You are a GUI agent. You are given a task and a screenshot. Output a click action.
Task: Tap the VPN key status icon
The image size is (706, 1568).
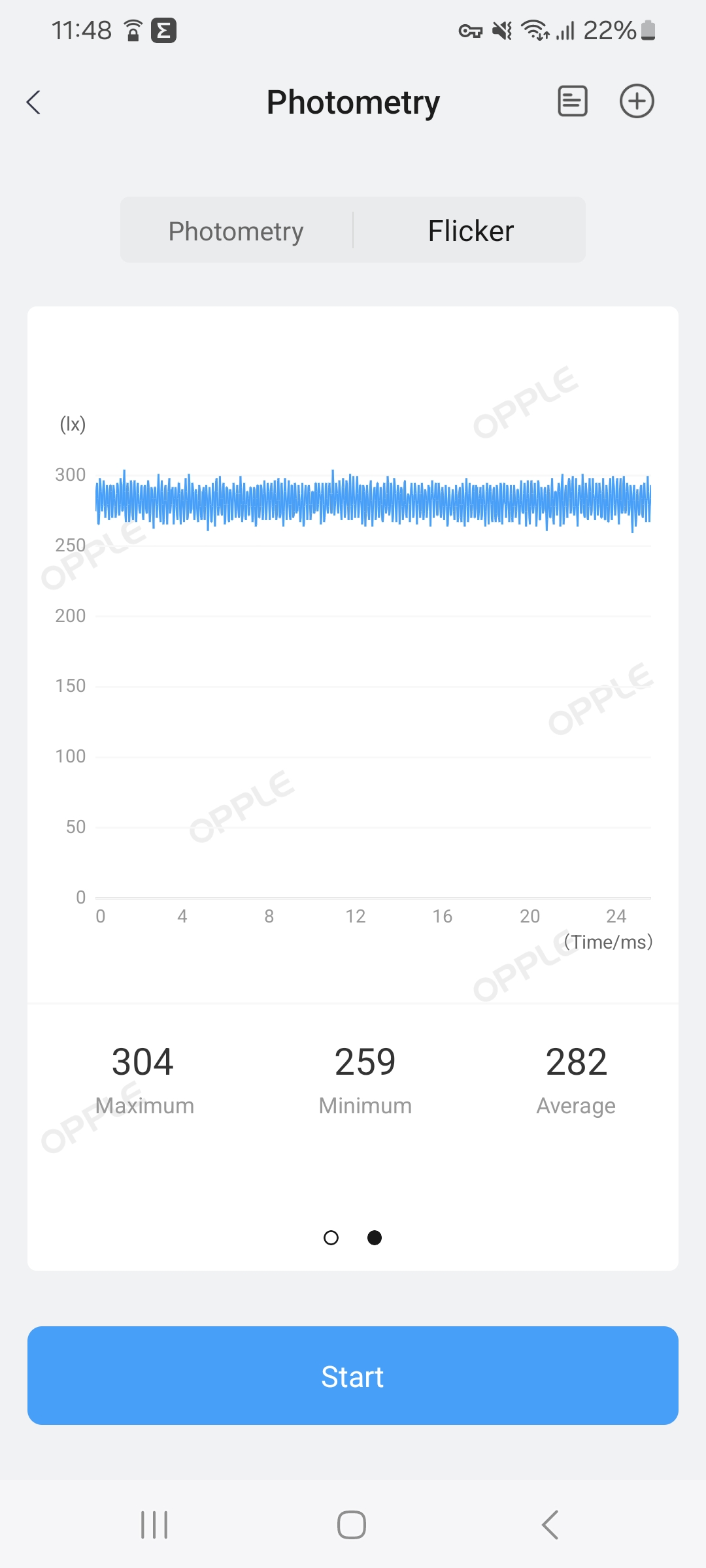pyautogui.click(x=470, y=31)
